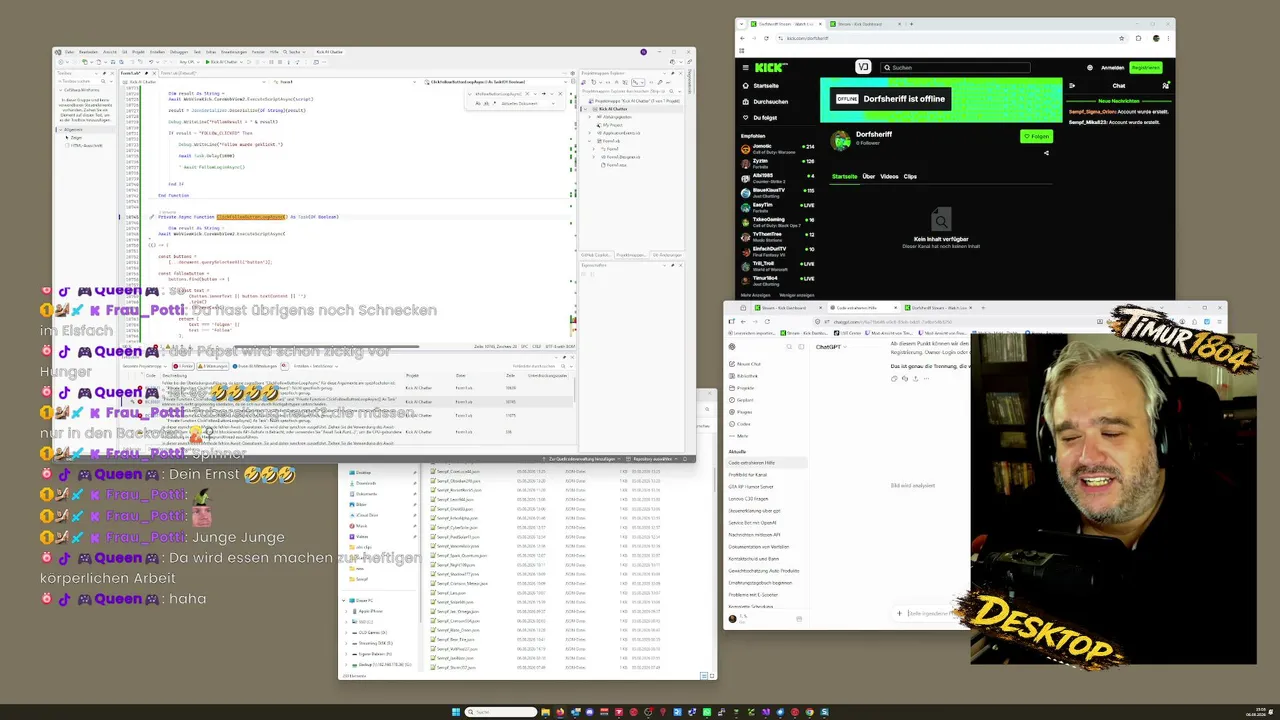This screenshot has width=1280, height=720.
Task: Click the Visual Studio Suche box
Action: tap(295, 52)
